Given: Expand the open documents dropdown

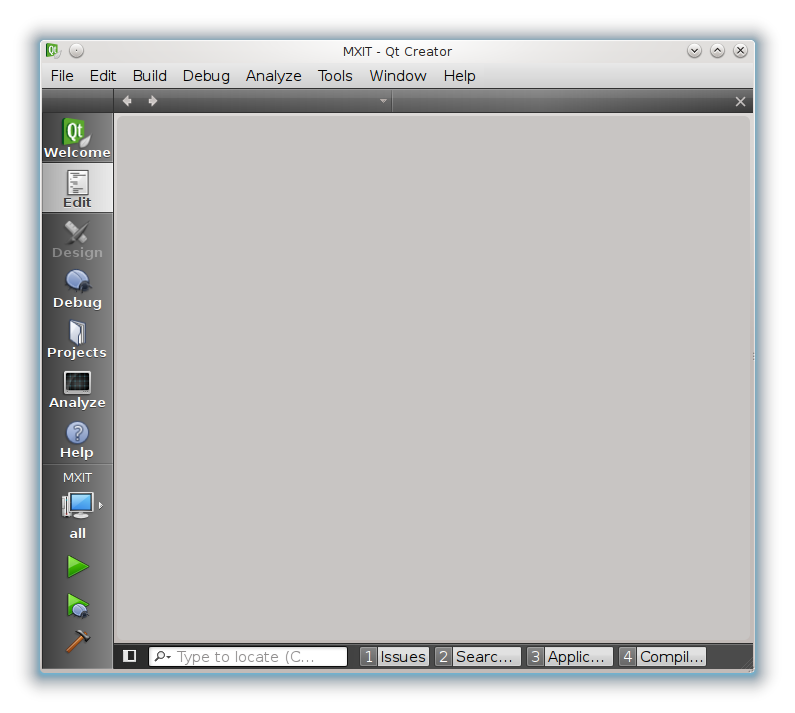Looking at the screenshot, I should point(383,101).
